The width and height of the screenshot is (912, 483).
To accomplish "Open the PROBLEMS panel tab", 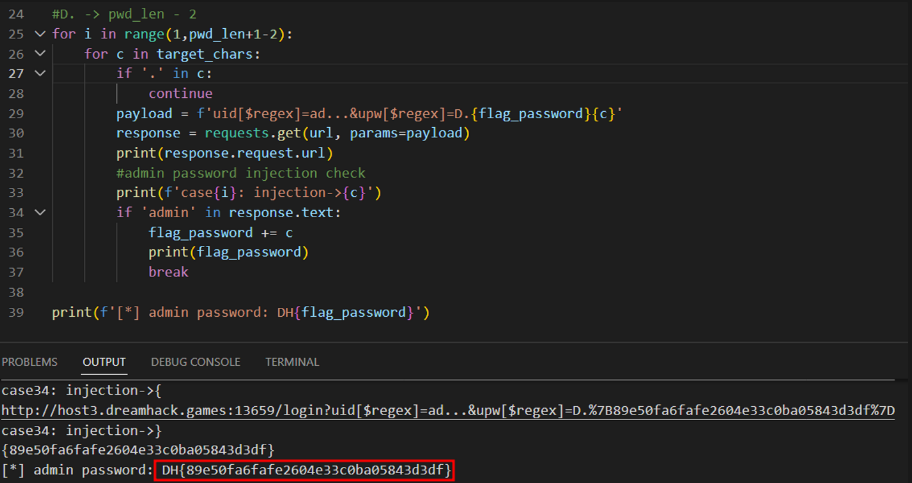I will coord(30,362).
